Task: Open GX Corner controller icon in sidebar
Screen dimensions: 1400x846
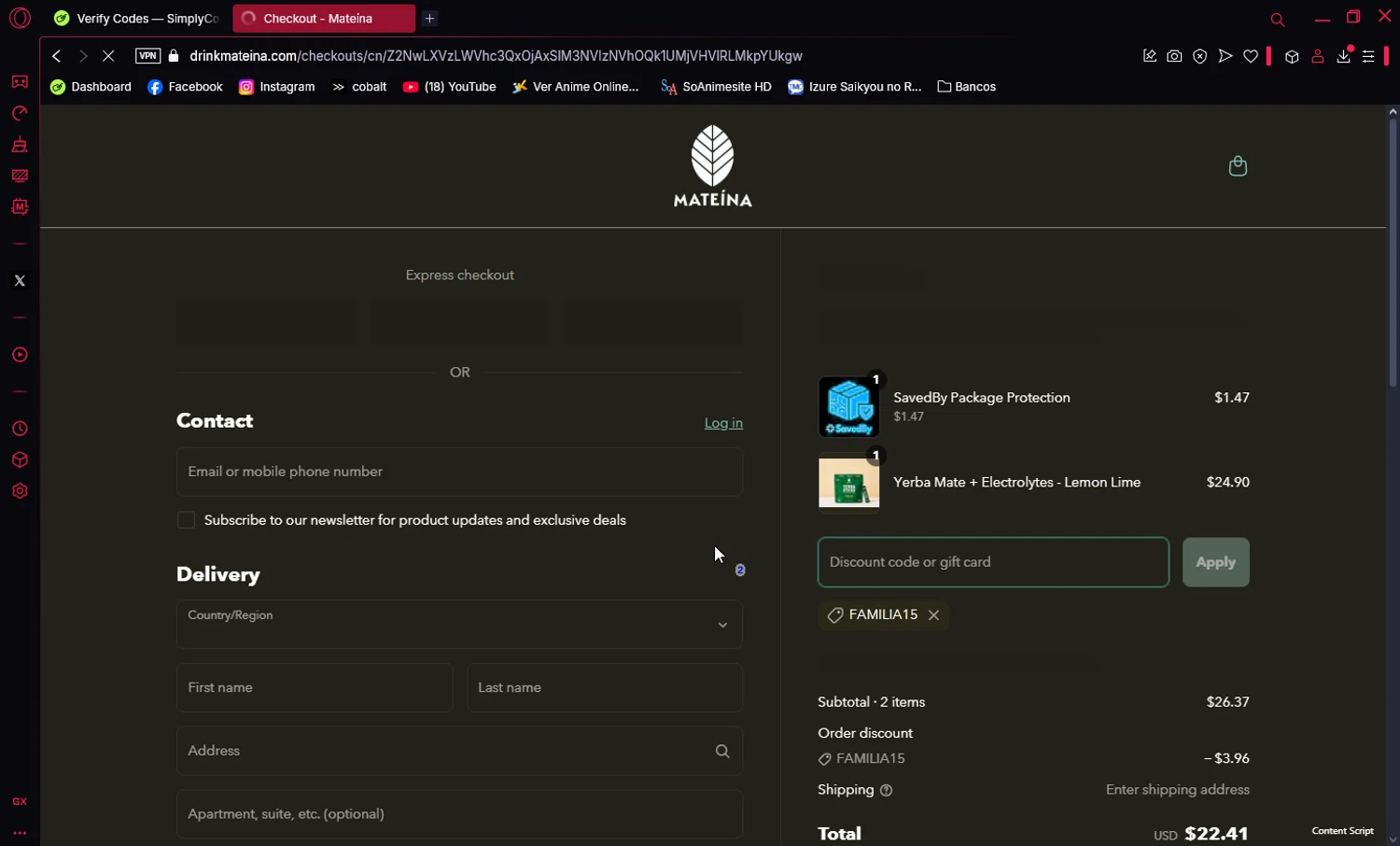Action: point(20,82)
